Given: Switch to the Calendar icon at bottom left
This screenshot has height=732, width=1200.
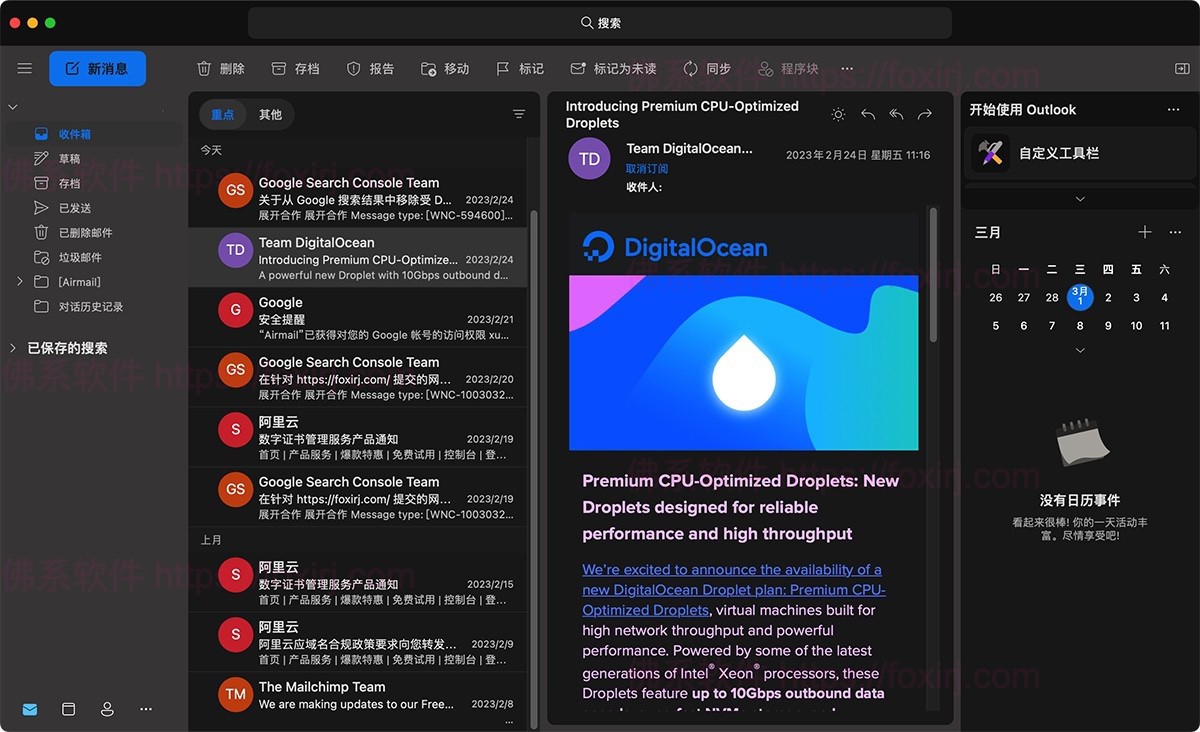Looking at the screenshot, I should click(68, 709).
